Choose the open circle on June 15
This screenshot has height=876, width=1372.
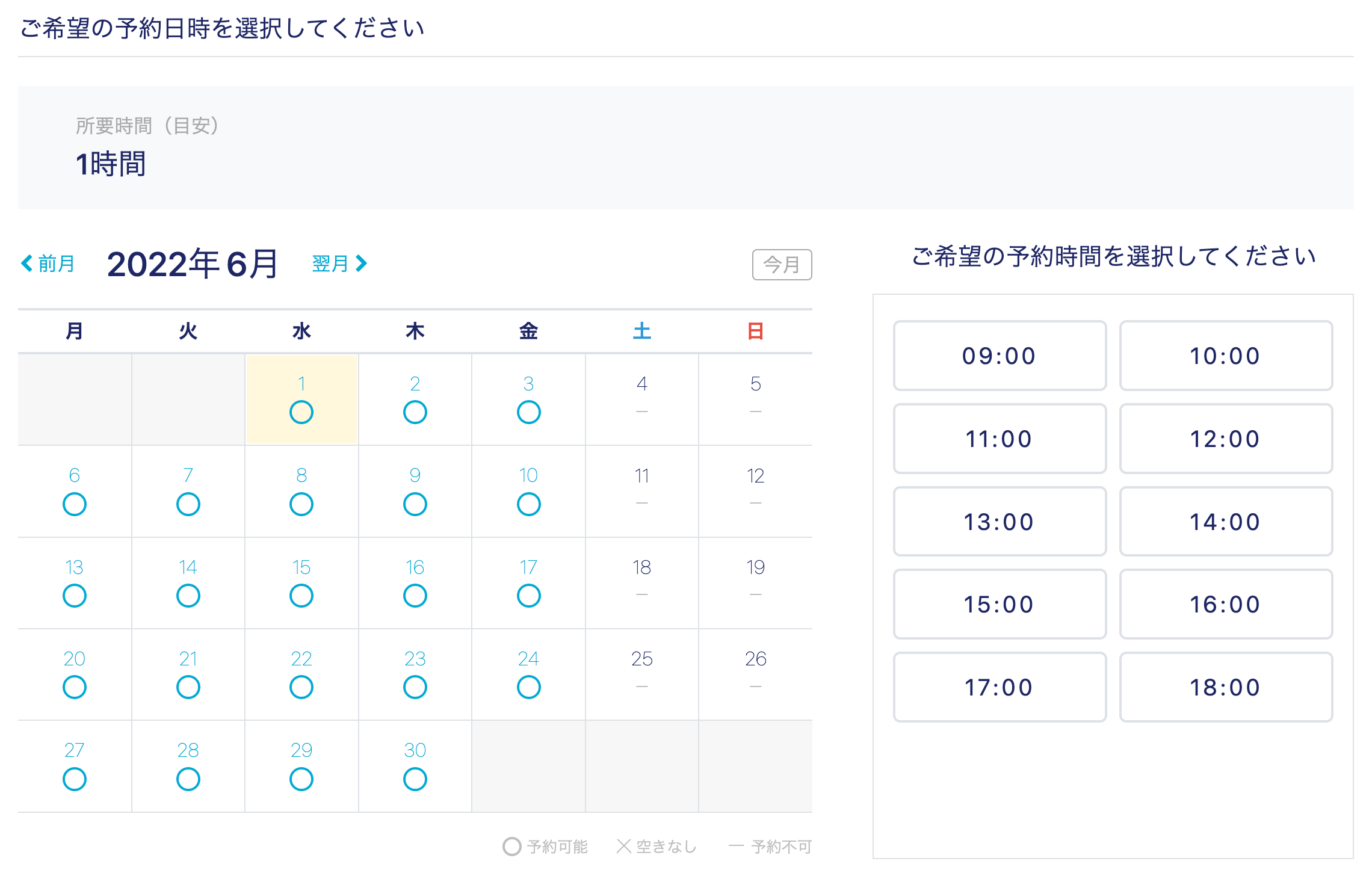tap(301, 596)
